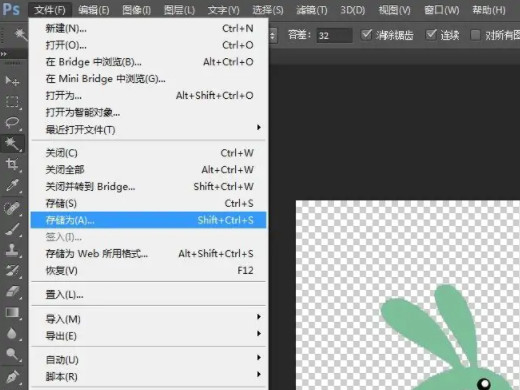Image resolution: width=520 pixels, height=390 pixels.
Task: Open the 图像(I) menu
Action: tap(137, 10)
